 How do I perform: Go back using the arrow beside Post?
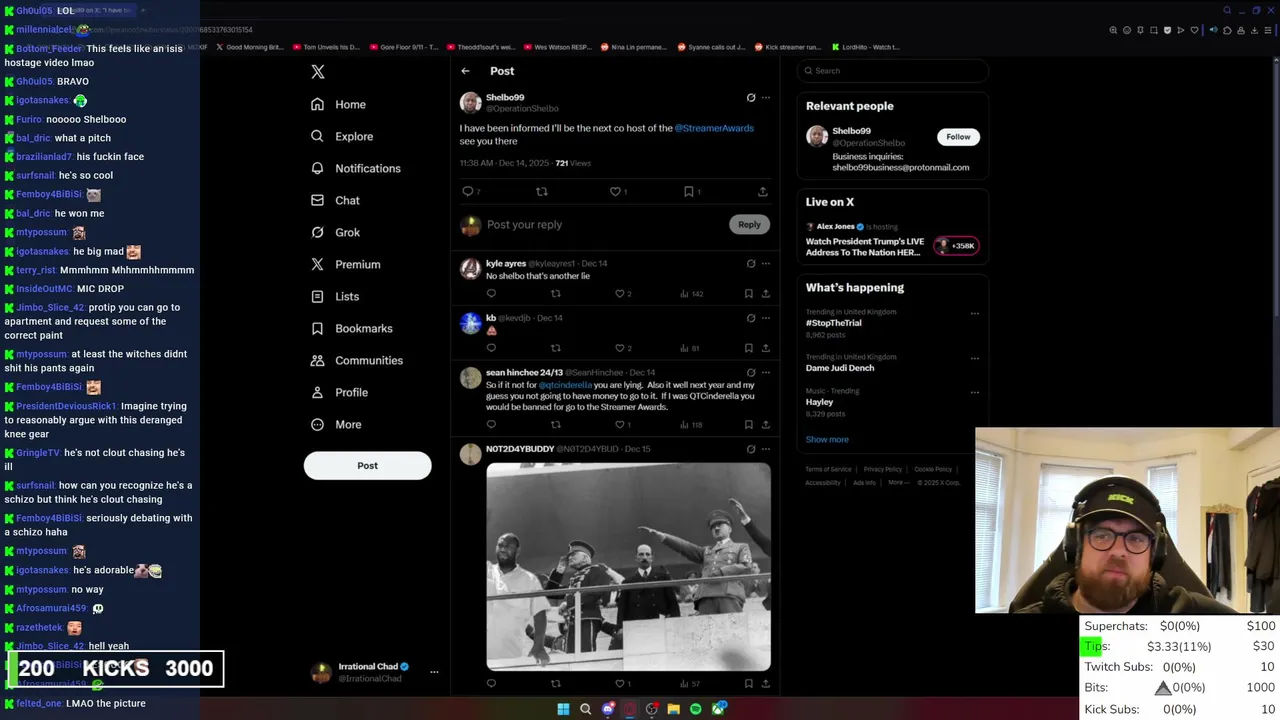click(465, 71)
